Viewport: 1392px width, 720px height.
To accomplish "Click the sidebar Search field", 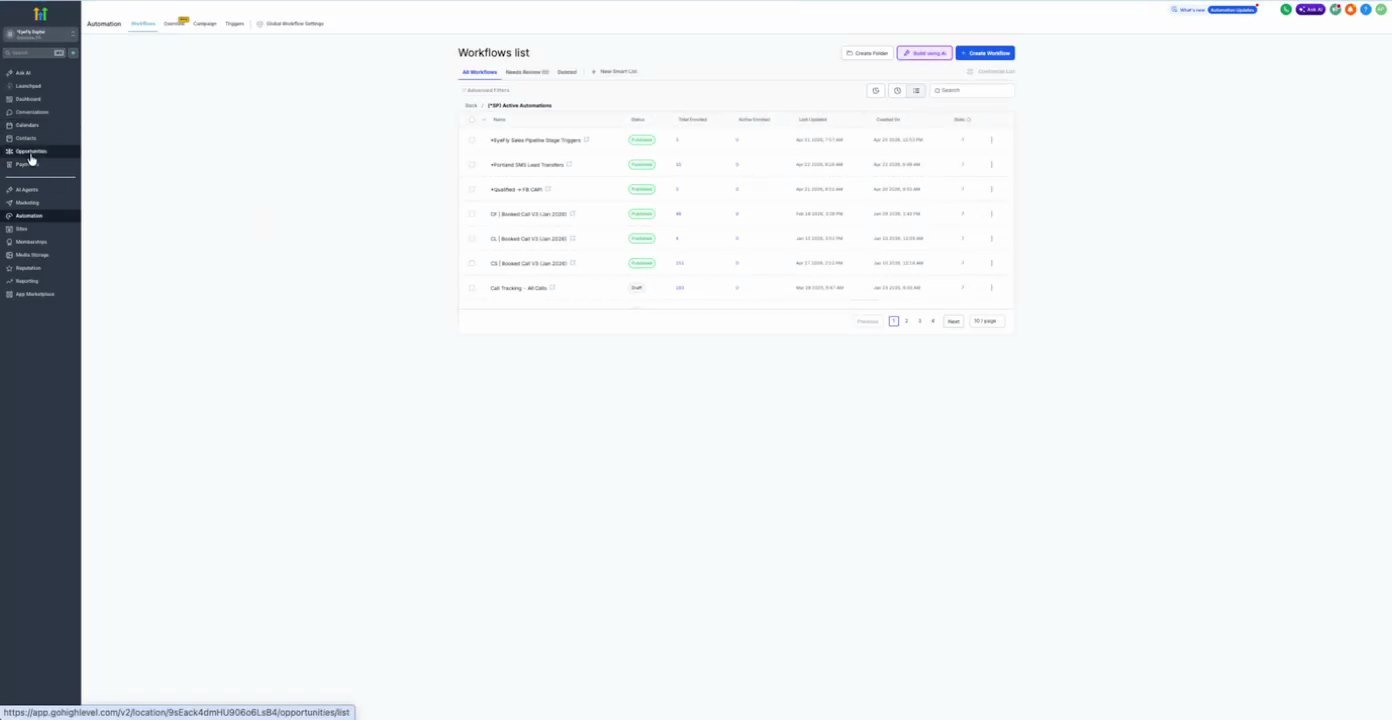I will (35, 53).
